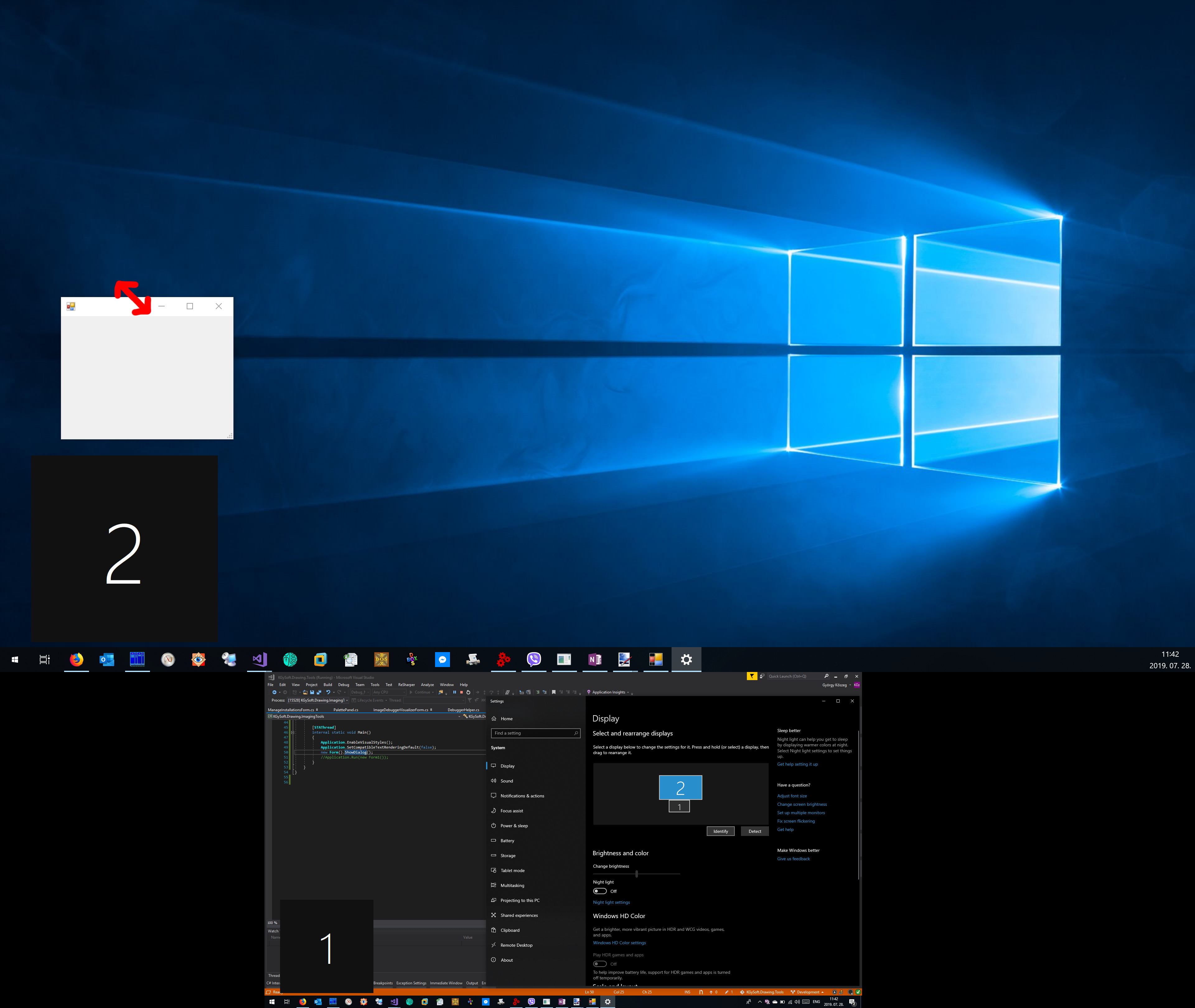The image size is (1195, 1008).
Task: Click the Restart debugging icon
Action: [x=469, y=692]
